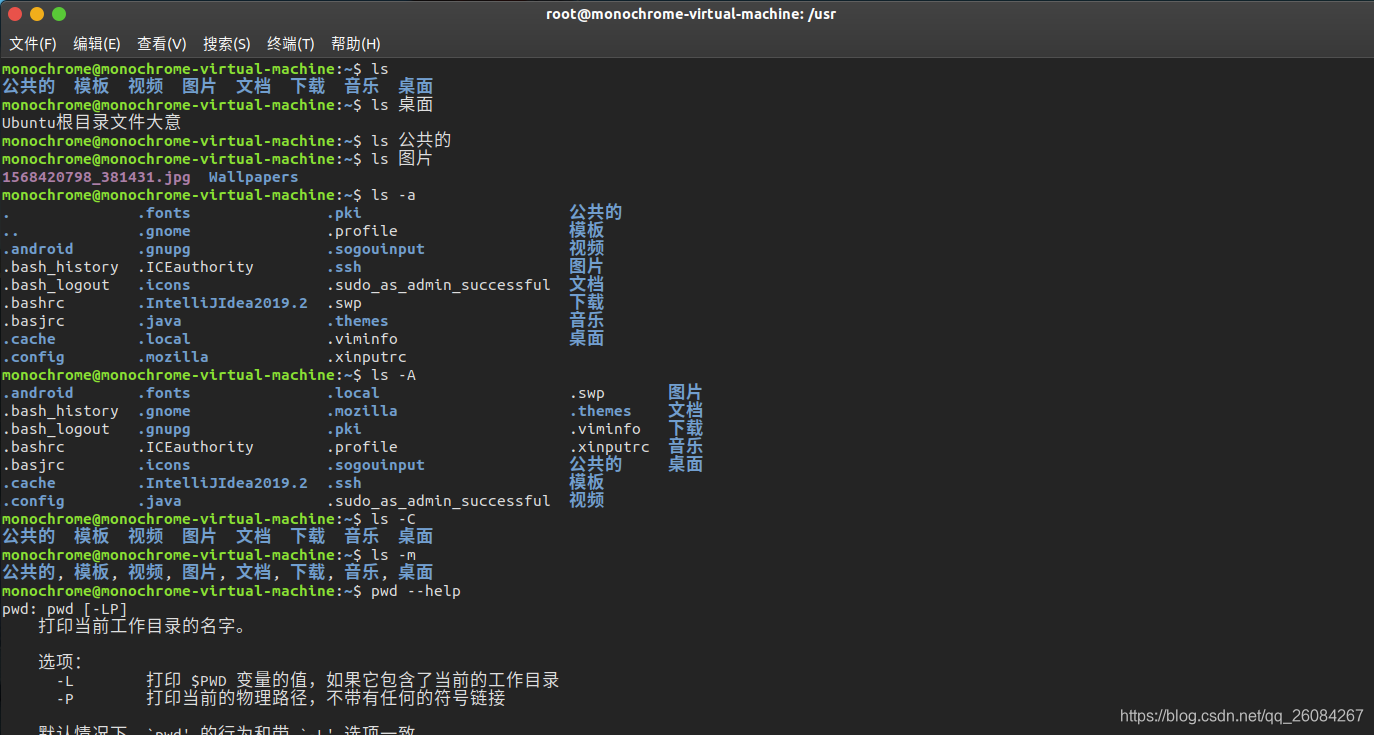Open the 编辑(E) menu
1374x735 pixels.
[x=97, y=44]
